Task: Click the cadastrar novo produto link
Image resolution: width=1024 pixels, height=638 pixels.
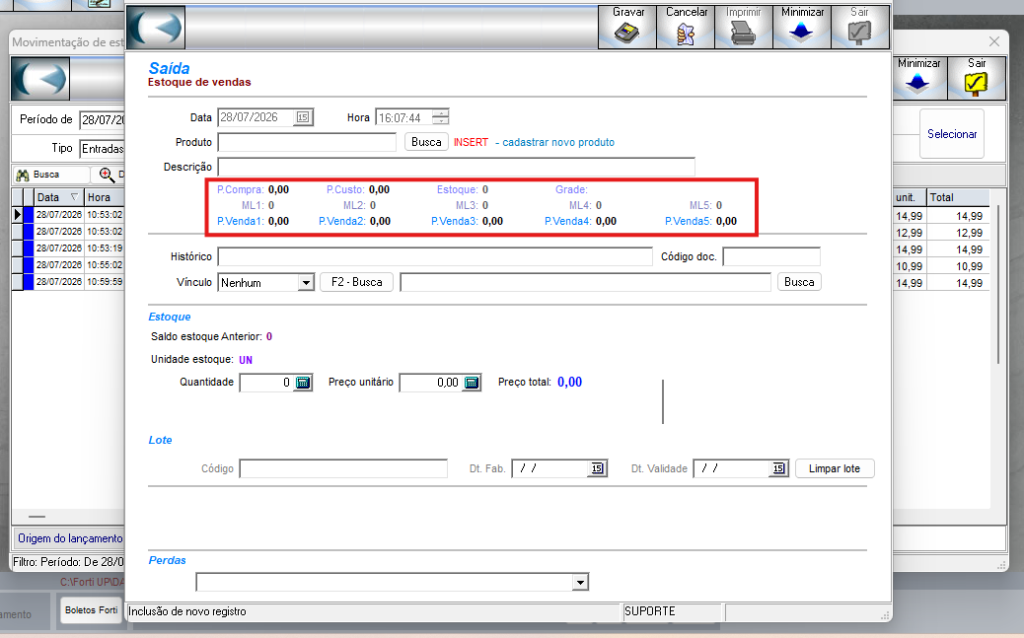Action: click(558, 142)
